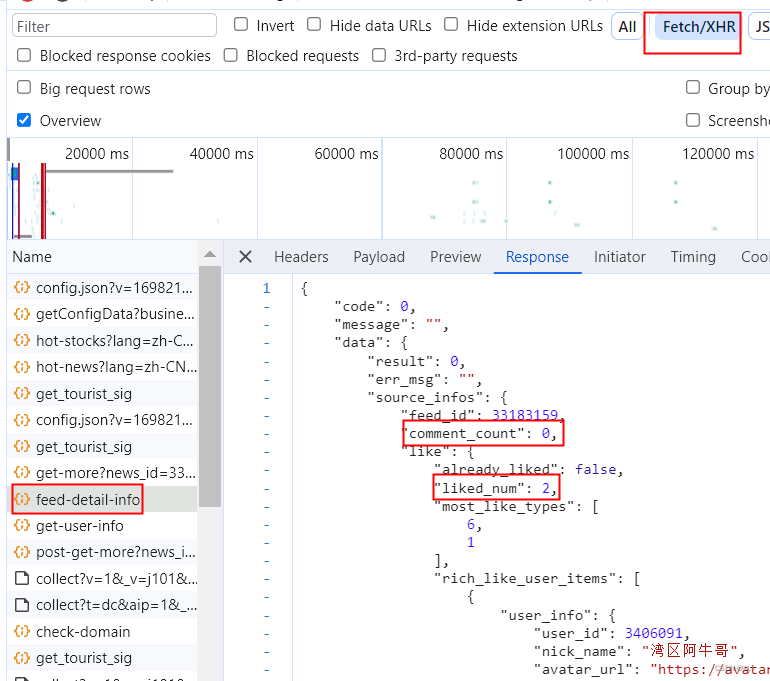
Task: Click the request list scroll up arrow
Action: pos(210,254)
